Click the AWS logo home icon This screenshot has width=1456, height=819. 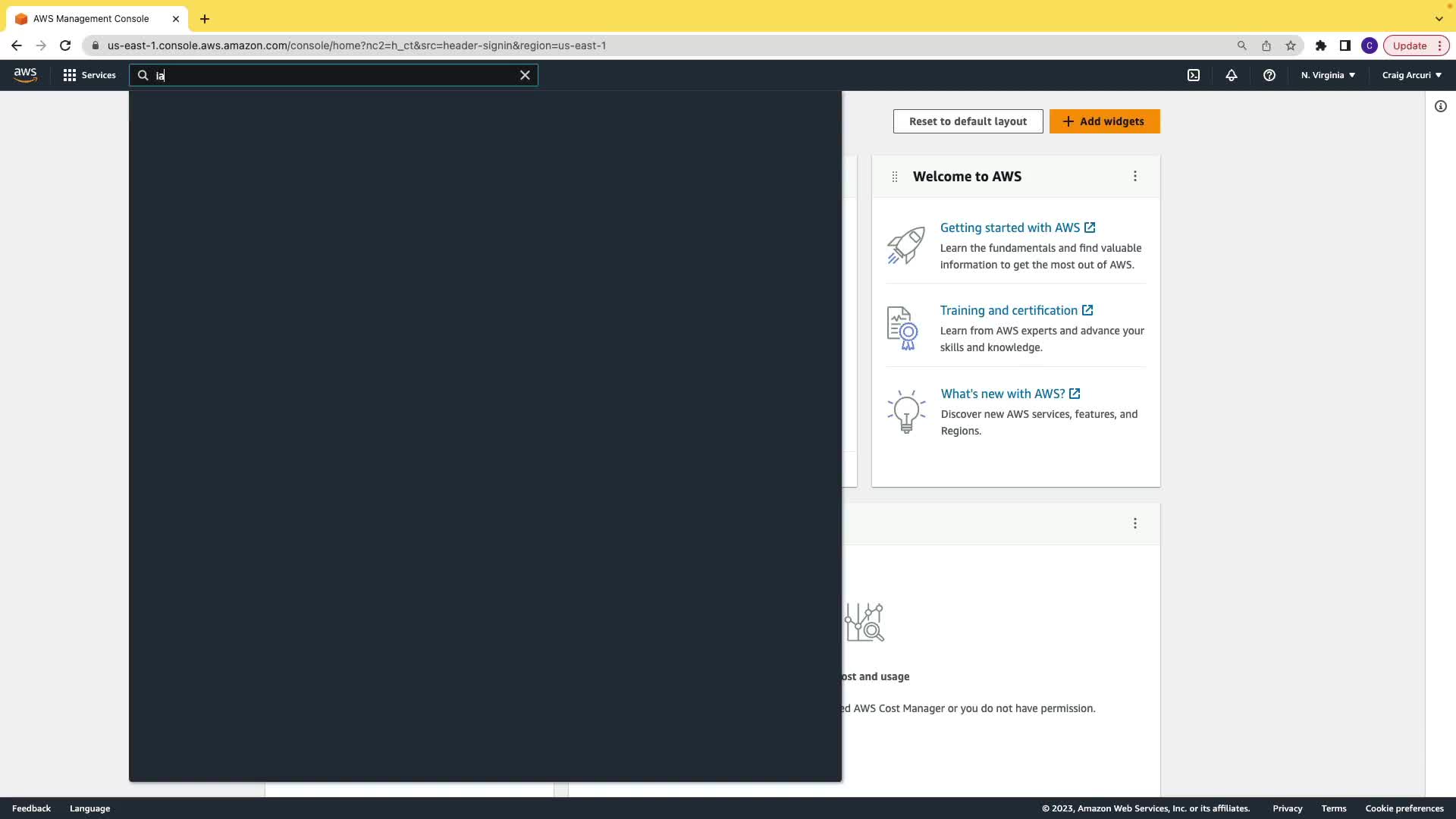pyautogui.click(x=25, y=75)
